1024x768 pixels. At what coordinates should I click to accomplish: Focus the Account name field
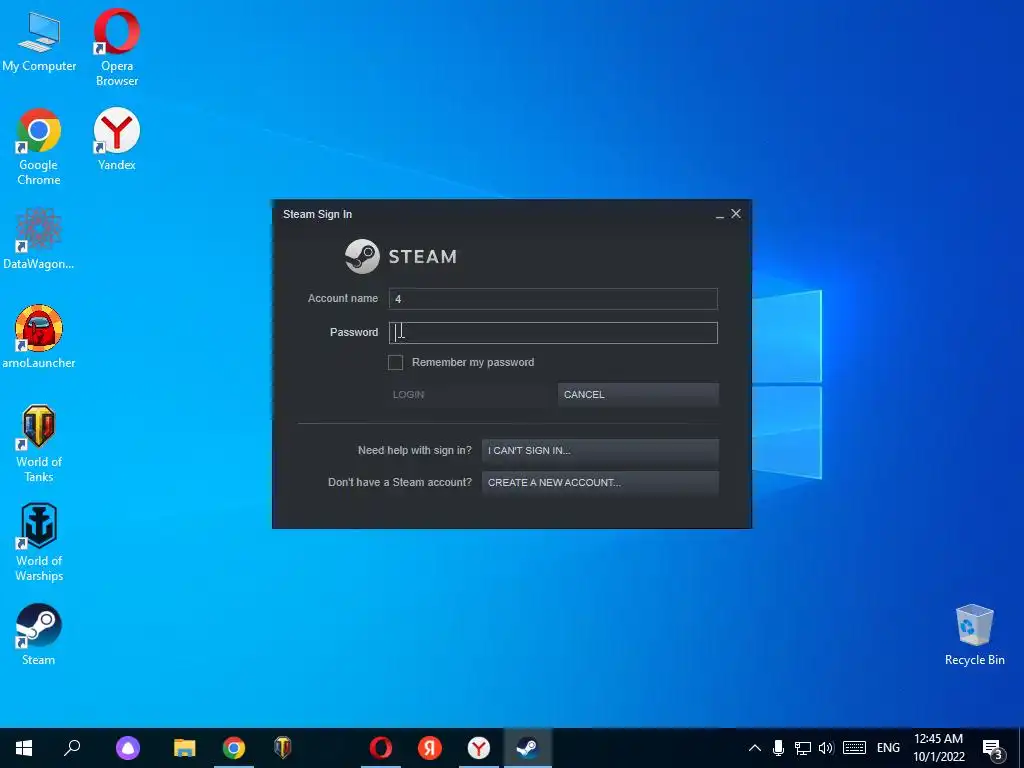click(553, 299)
